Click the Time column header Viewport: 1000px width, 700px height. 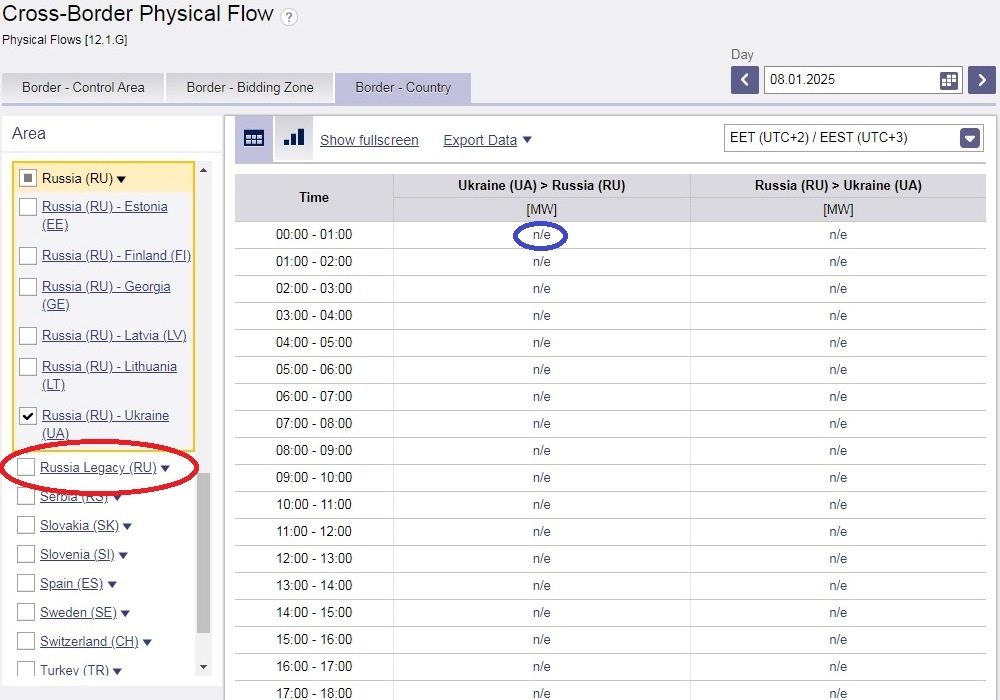coord(314,198)
